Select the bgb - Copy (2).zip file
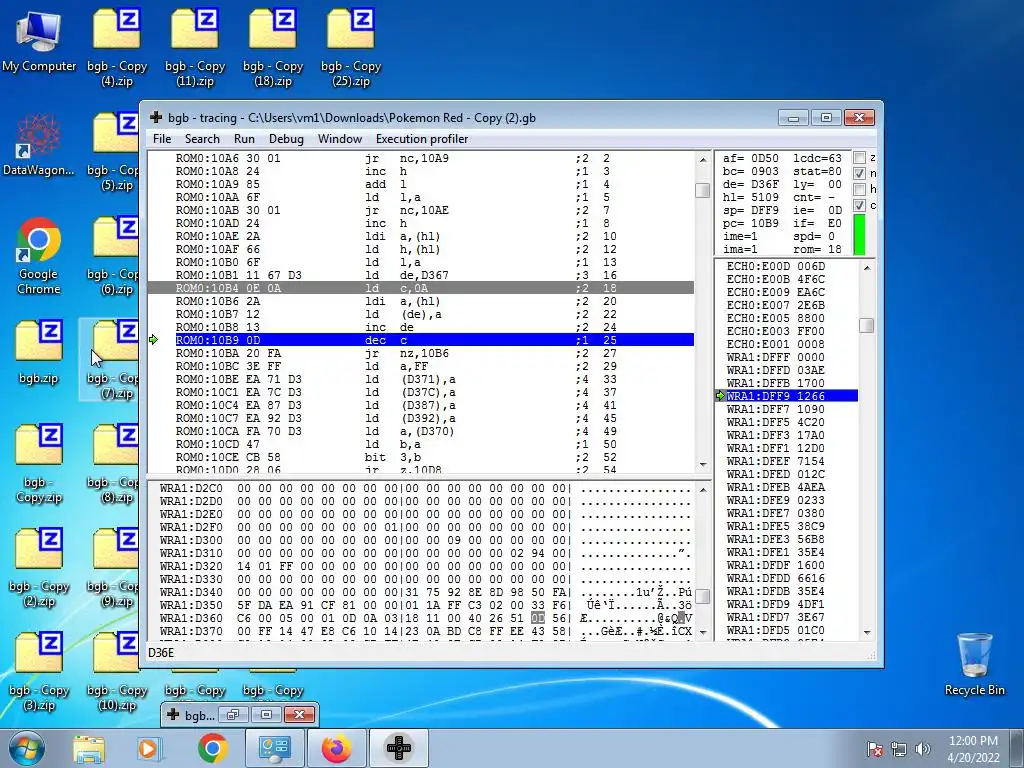This screenshot has width=1024, height=768. pos(39,568)
